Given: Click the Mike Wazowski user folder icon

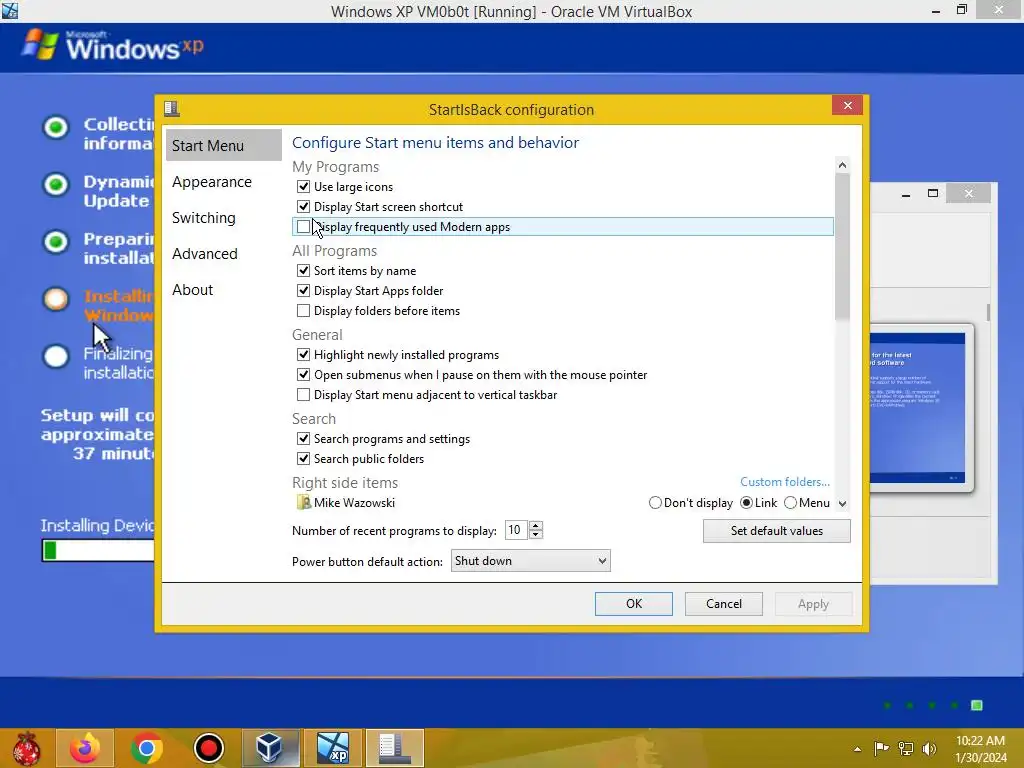Looking at the screenshot, I should [x=303, y=502].
